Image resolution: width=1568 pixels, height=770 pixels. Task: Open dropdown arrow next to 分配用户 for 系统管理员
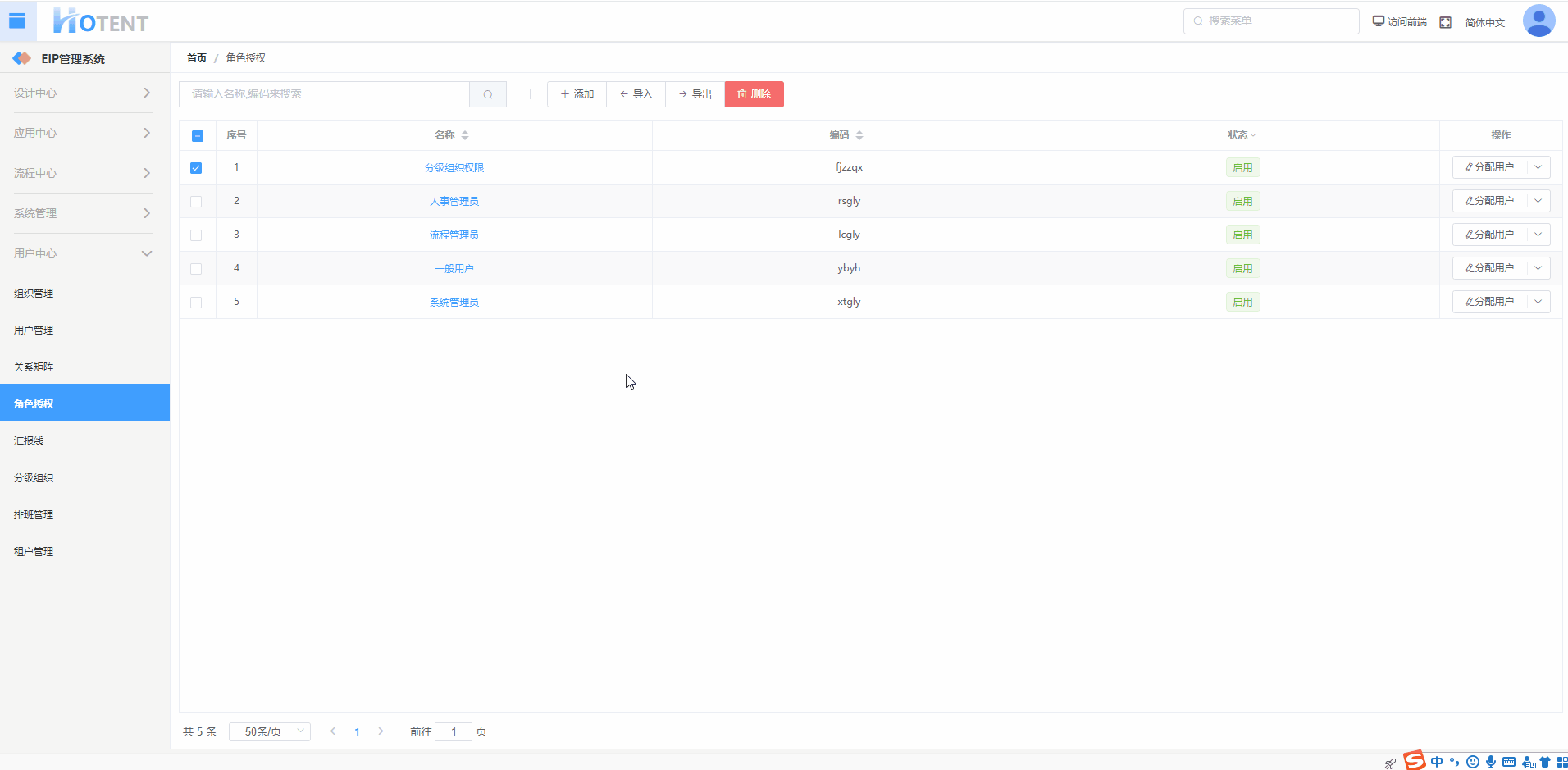[1538, 302]
